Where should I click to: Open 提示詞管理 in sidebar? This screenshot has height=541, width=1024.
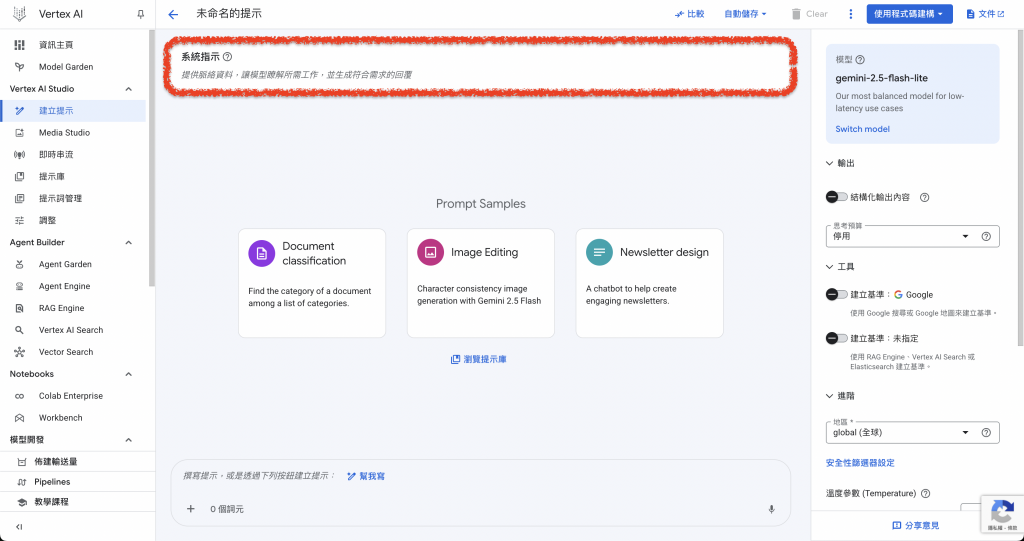pyautogui.click(x=73, y=199)
